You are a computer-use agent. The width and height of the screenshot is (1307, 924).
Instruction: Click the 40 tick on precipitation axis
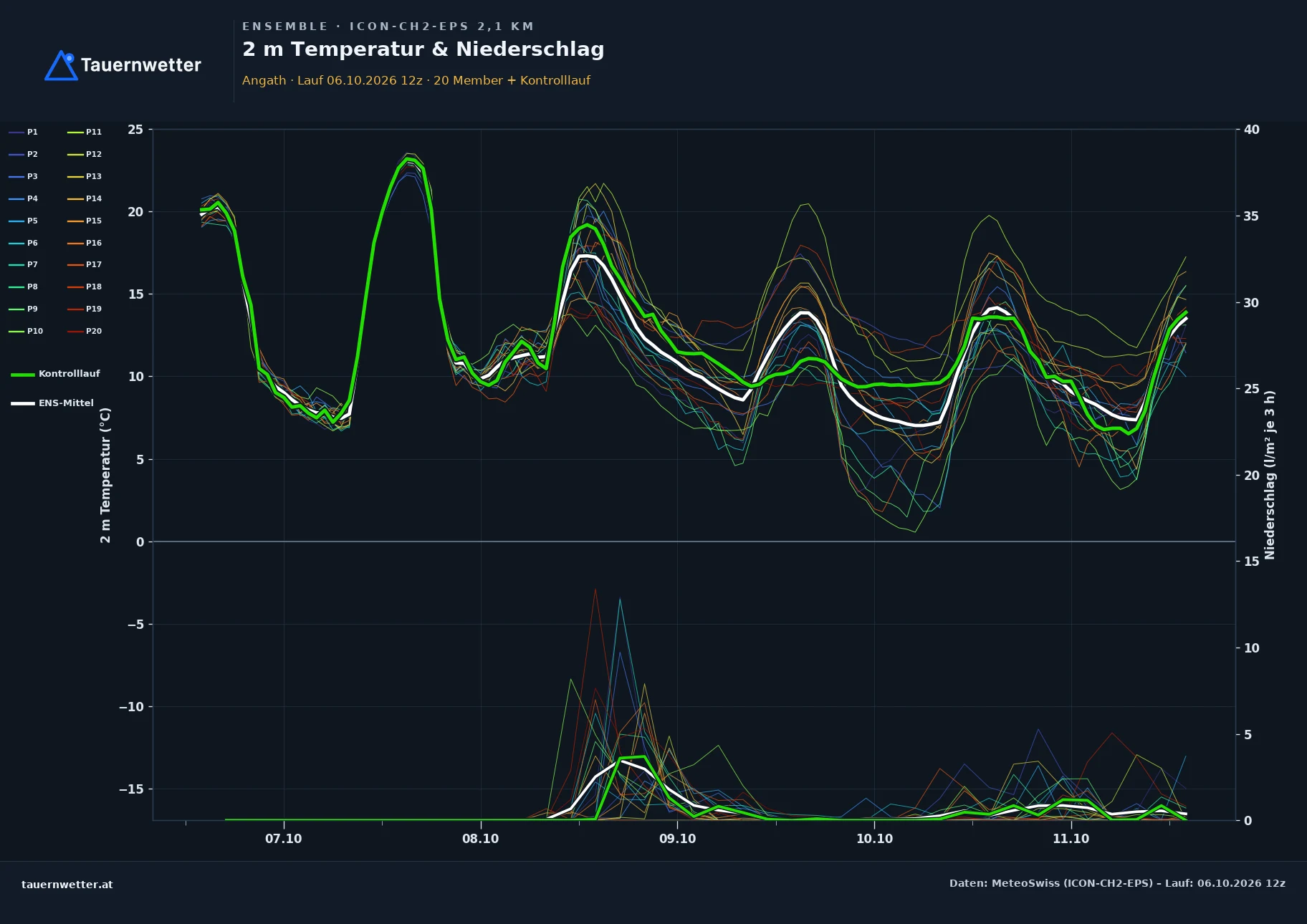coord(1252,130)
